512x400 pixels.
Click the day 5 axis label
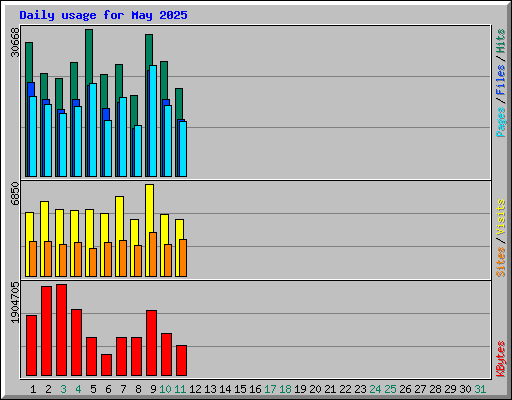click(x=93, y=389)
